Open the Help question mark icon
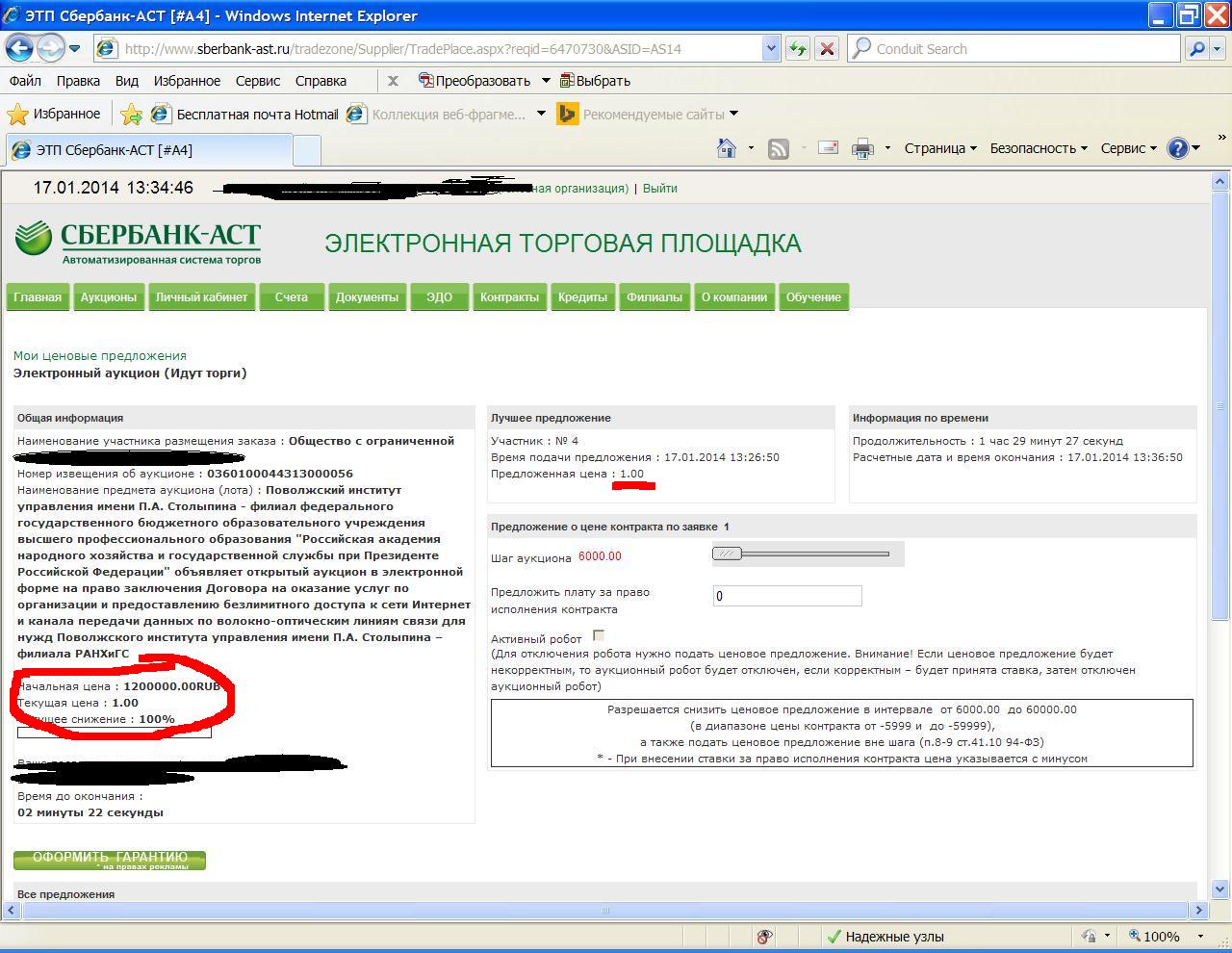This screenshot has height=953, width=1232. tap(1177, 148)
